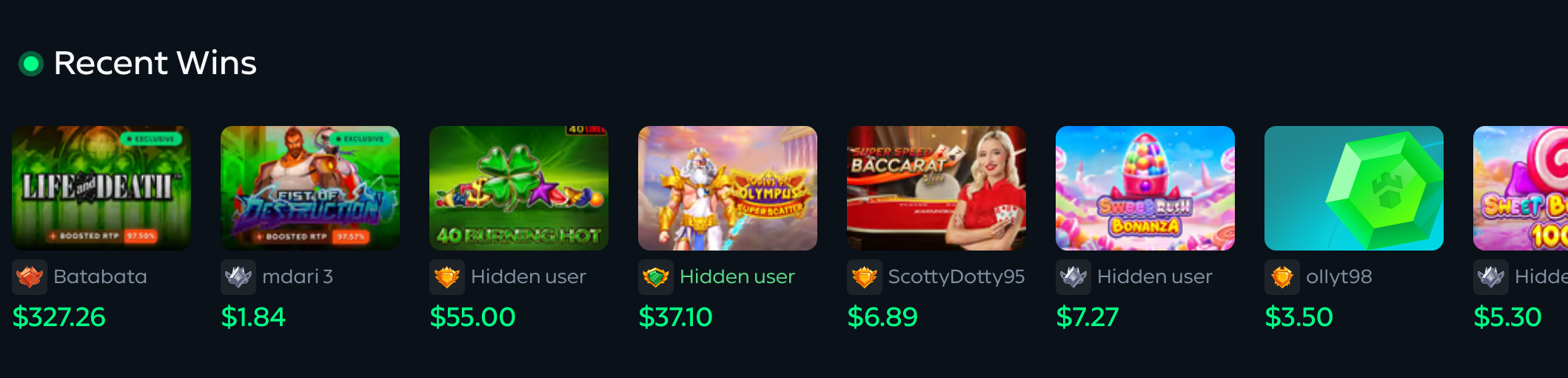Image resolution: width=1568 pixels, height=378 pixels.
Task: Launch the Sweet Rush Bonanza game tile
Action: pos(1145,188)
